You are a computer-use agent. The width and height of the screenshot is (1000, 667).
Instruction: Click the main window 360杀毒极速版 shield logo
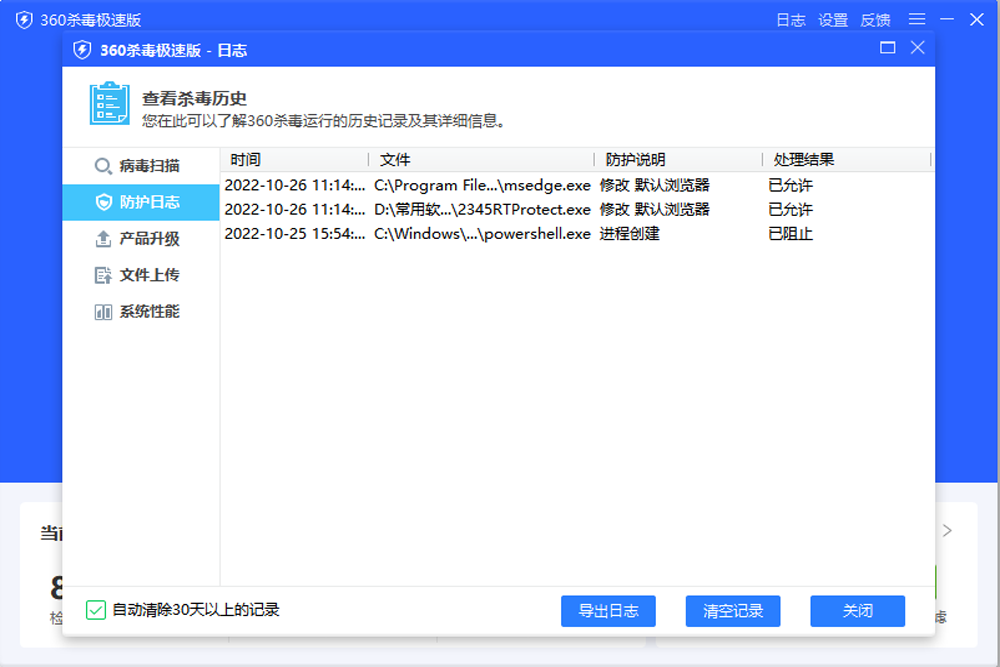24,20
